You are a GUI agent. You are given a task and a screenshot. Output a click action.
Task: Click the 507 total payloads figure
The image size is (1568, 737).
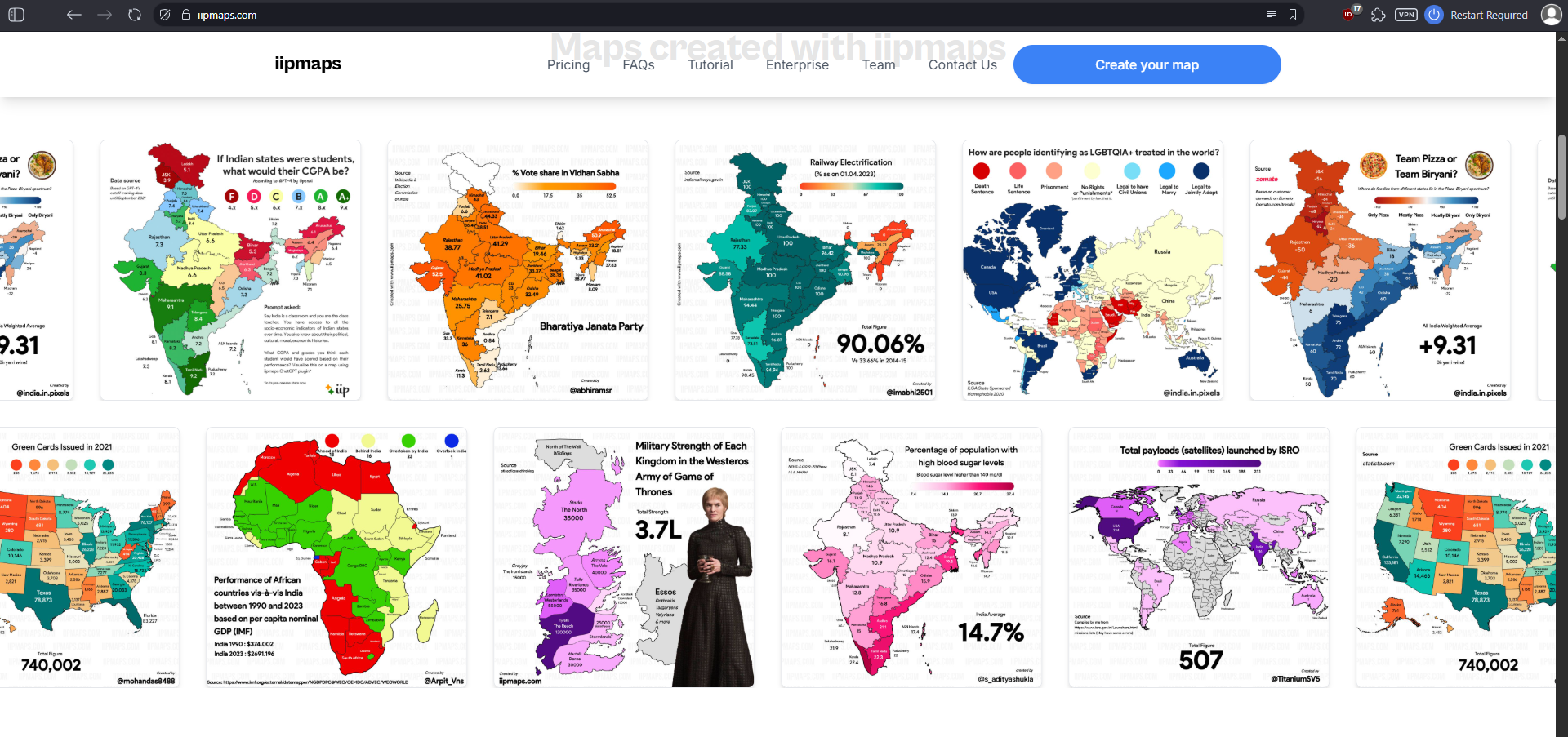(1200, 660)
